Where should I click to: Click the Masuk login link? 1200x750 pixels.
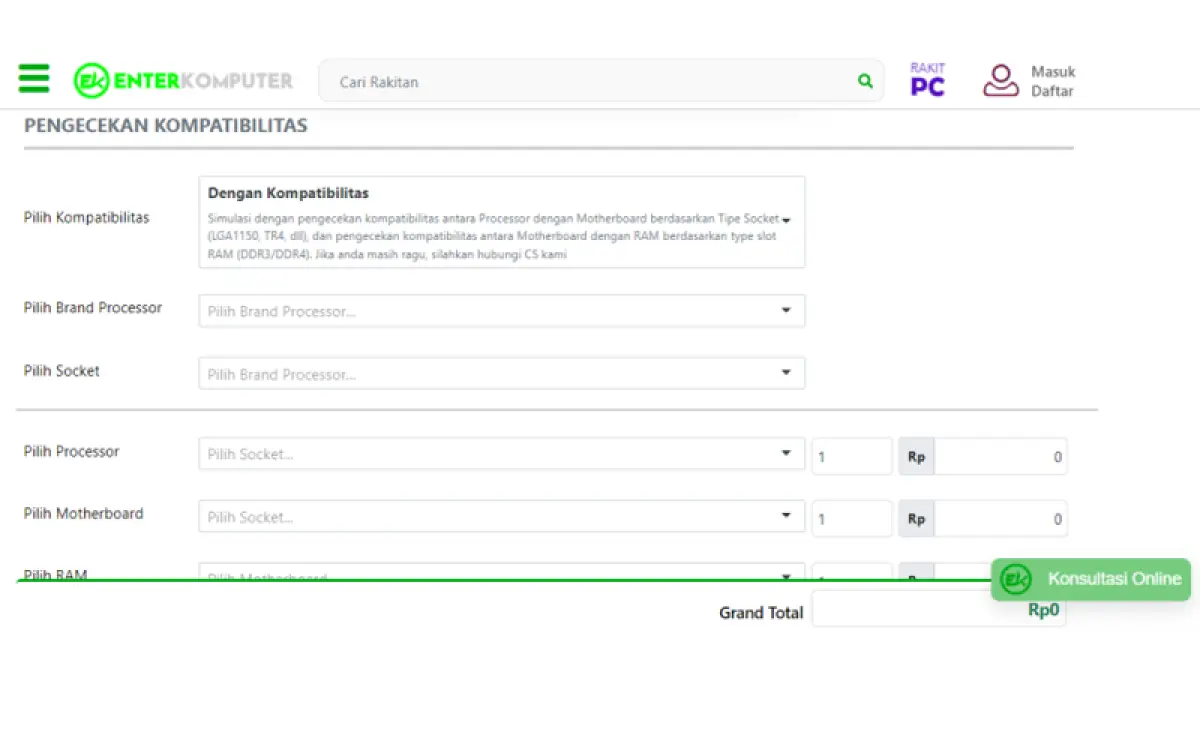pyautogui.click(x=1053, y=71)
